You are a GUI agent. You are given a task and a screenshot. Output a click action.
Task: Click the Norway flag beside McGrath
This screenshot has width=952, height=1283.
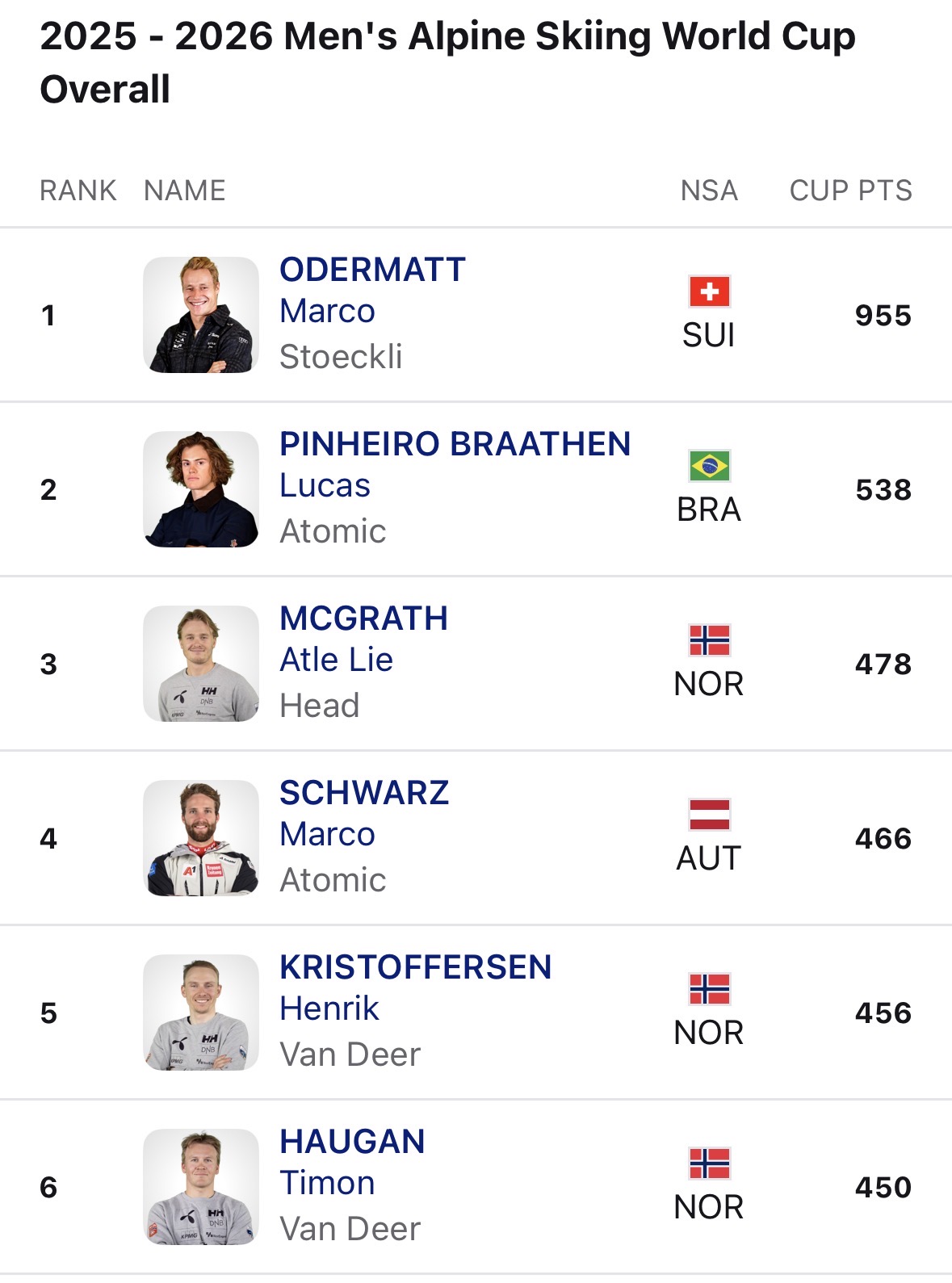pyautogui.click(x=709, y=640)
